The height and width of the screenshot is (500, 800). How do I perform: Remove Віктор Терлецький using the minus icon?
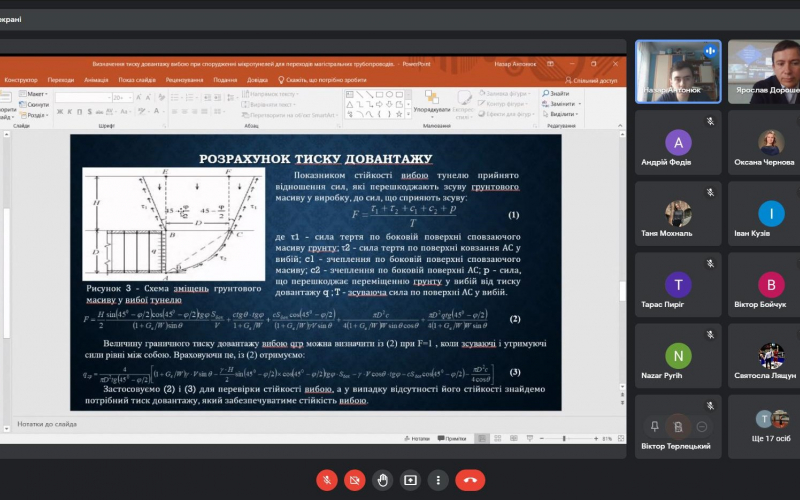702,427
